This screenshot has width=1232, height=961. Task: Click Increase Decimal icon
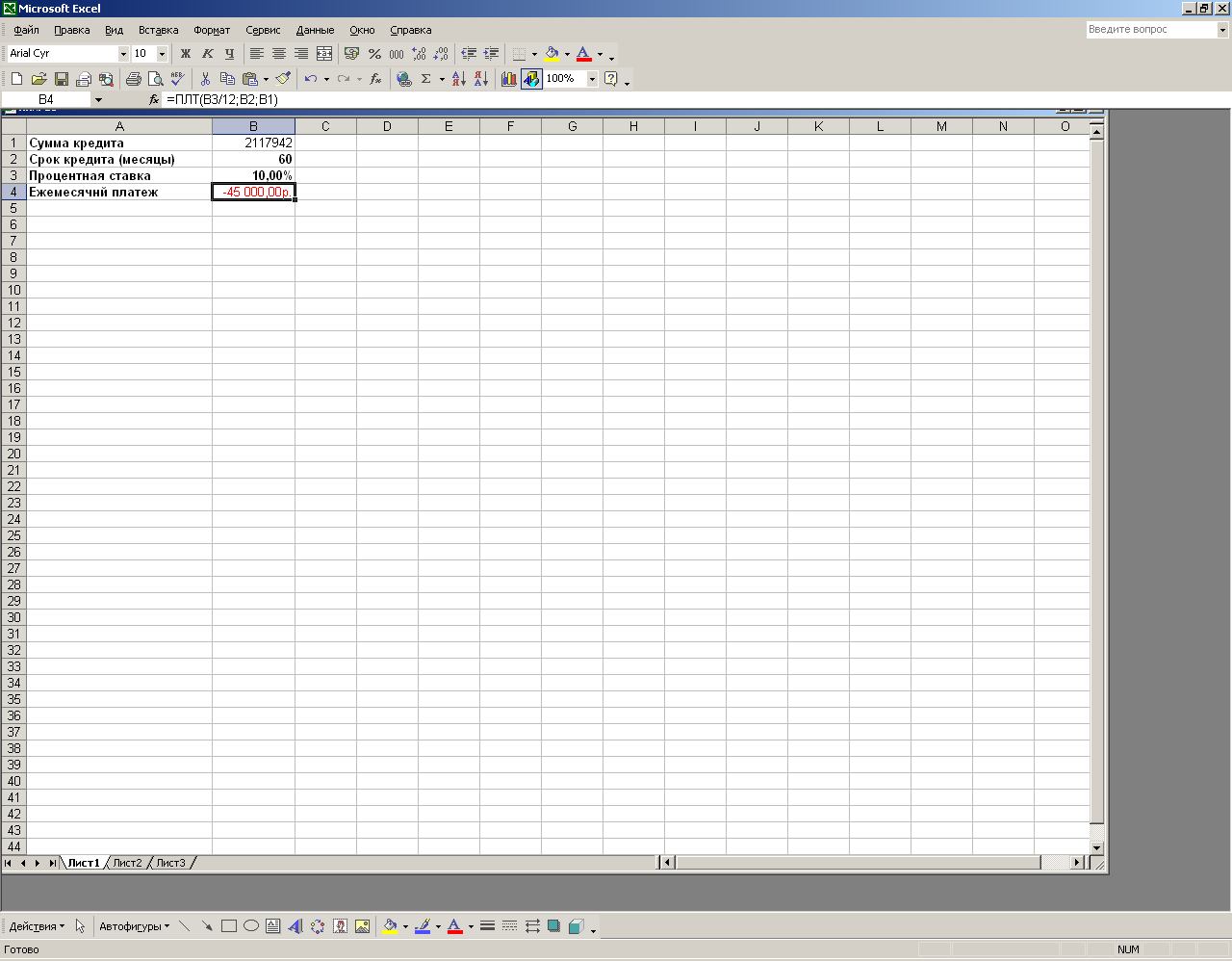point(419,54)
